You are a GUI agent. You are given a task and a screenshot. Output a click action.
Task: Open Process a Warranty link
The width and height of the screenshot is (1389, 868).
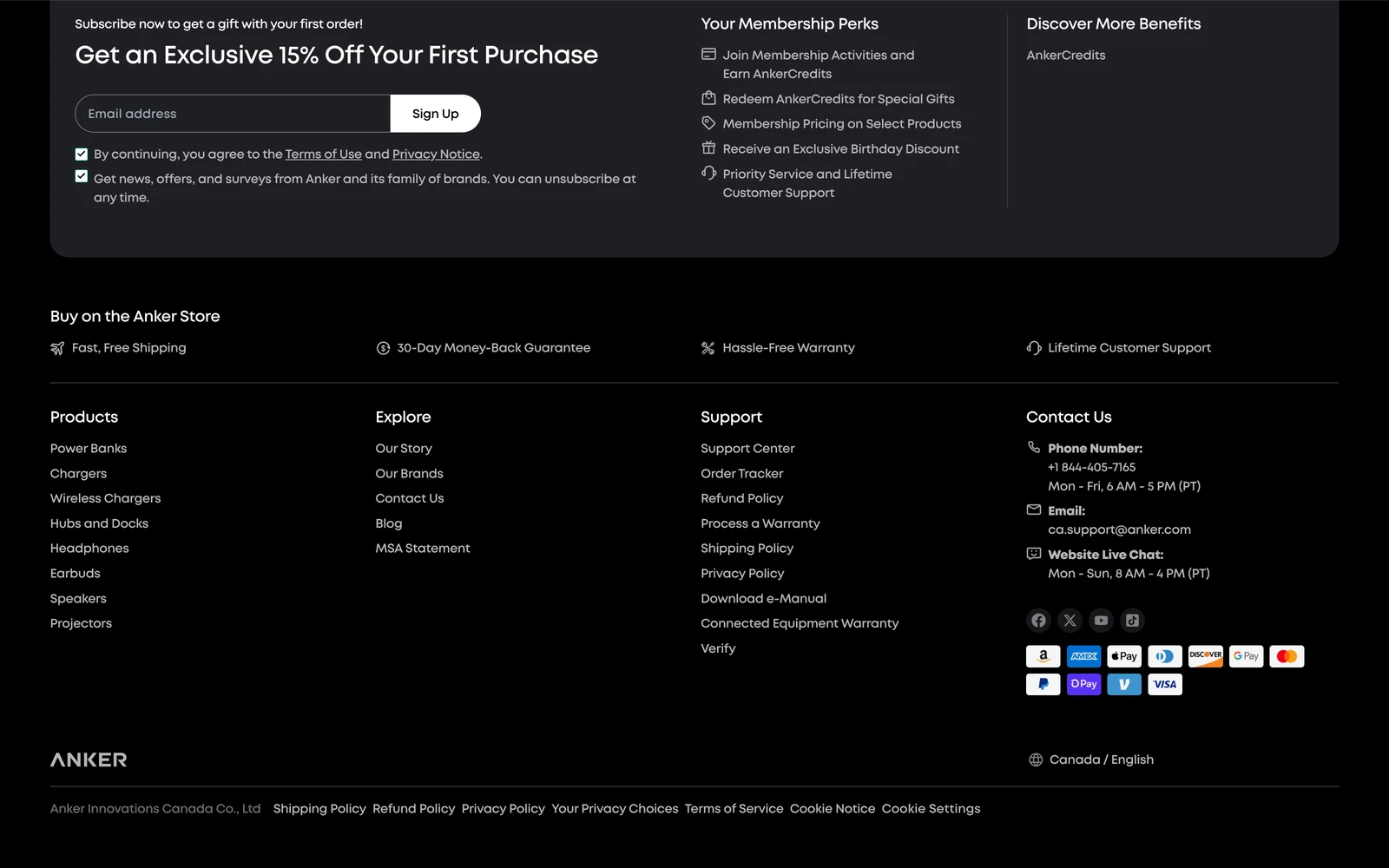[760, 523]
